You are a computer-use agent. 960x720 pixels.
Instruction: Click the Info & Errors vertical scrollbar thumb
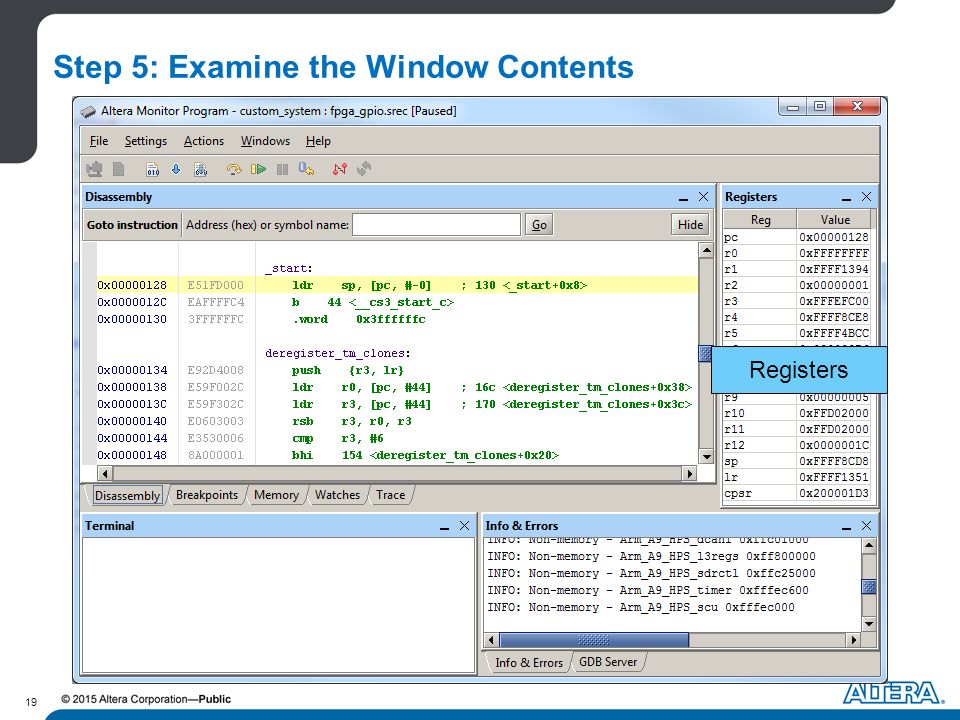(x=869, y=587)
